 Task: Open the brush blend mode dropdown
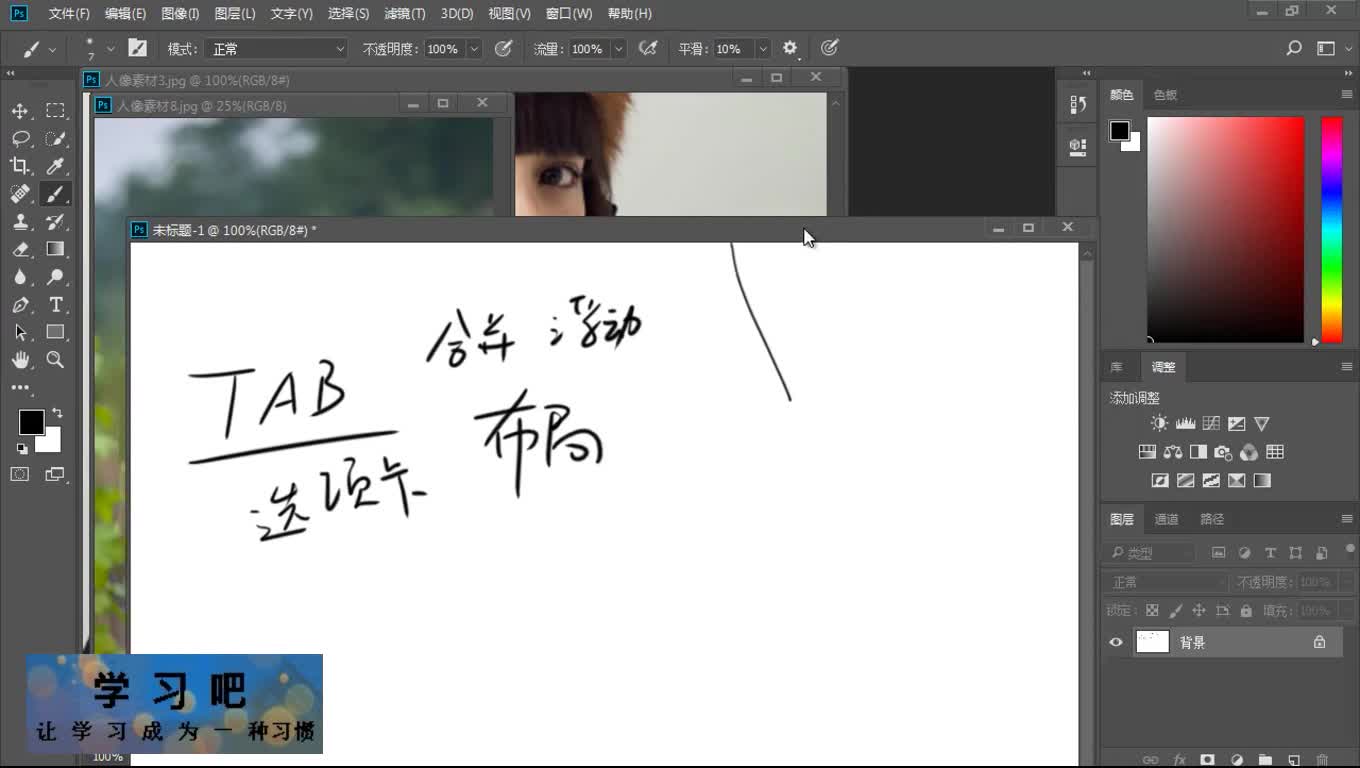pyautogui.click(x=275, y=48)
